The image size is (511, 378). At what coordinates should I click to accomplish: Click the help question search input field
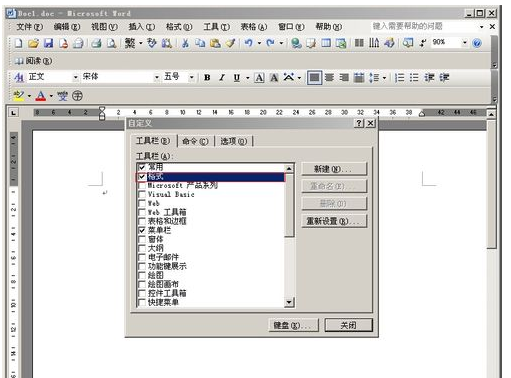[424, 26]
